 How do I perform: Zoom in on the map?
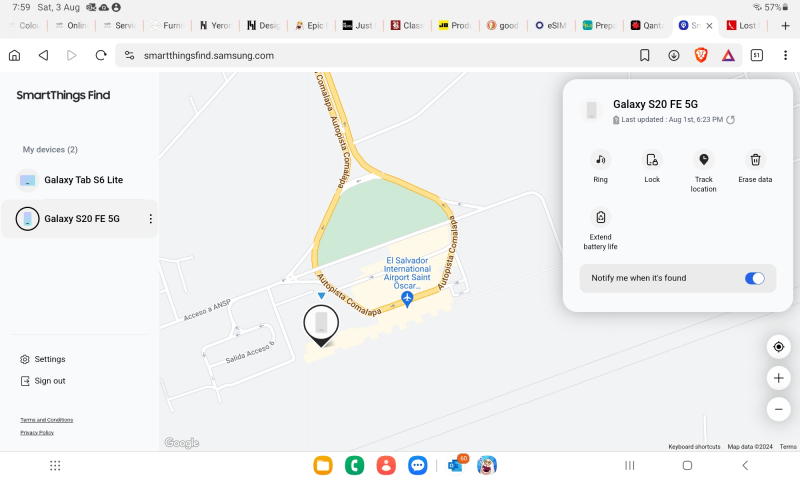coord(779,378)
